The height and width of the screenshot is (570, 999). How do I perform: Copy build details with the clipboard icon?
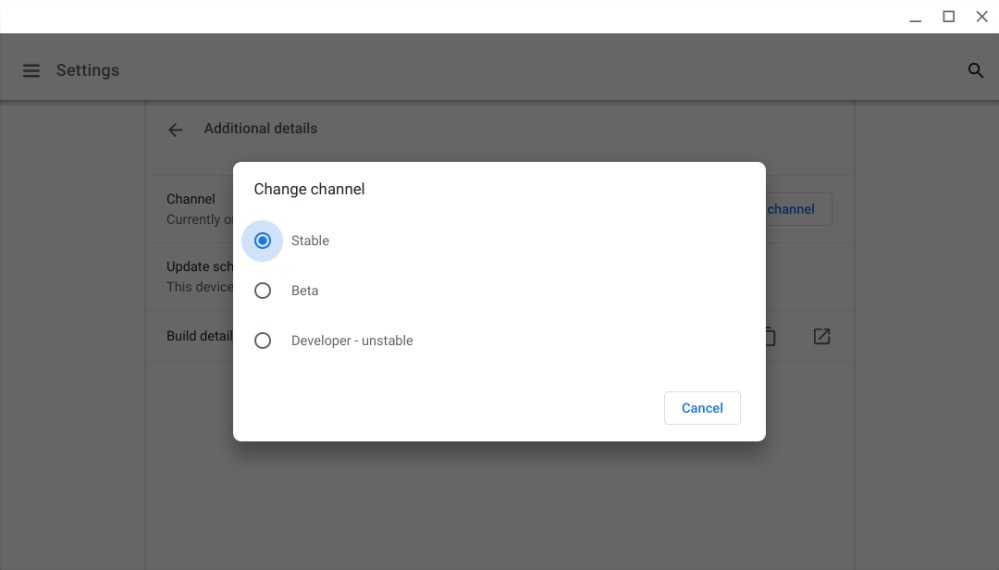point(770,337)
